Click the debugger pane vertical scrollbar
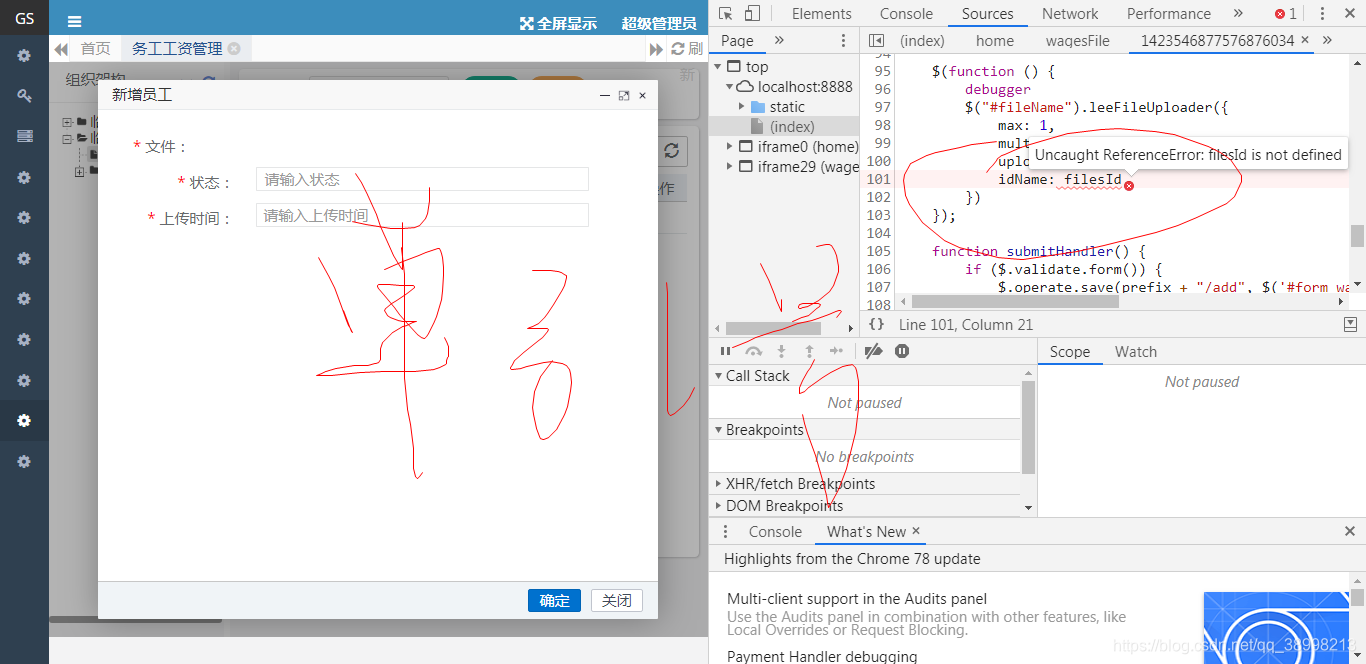This screenshot has height=664, width=1366. tap(1029, 427)
